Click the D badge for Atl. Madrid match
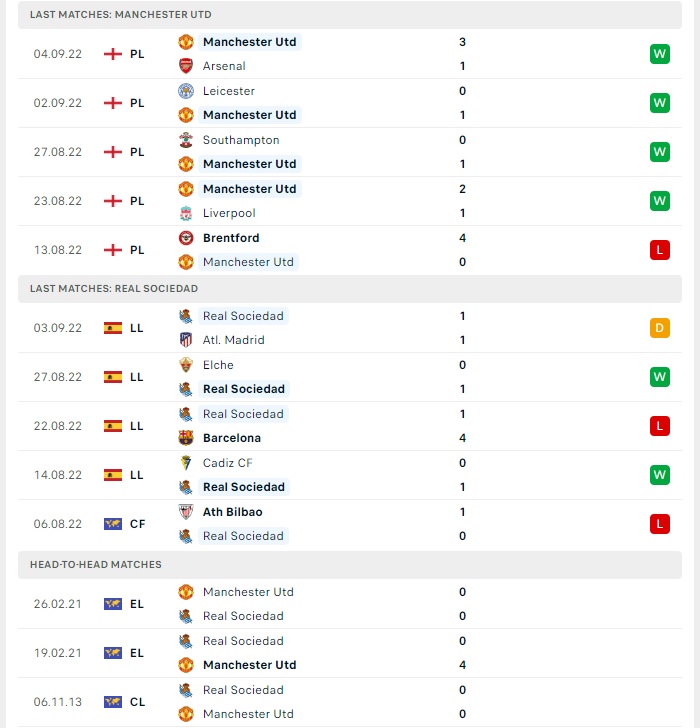This screenshot has height=728, width=700. [660, 328]
